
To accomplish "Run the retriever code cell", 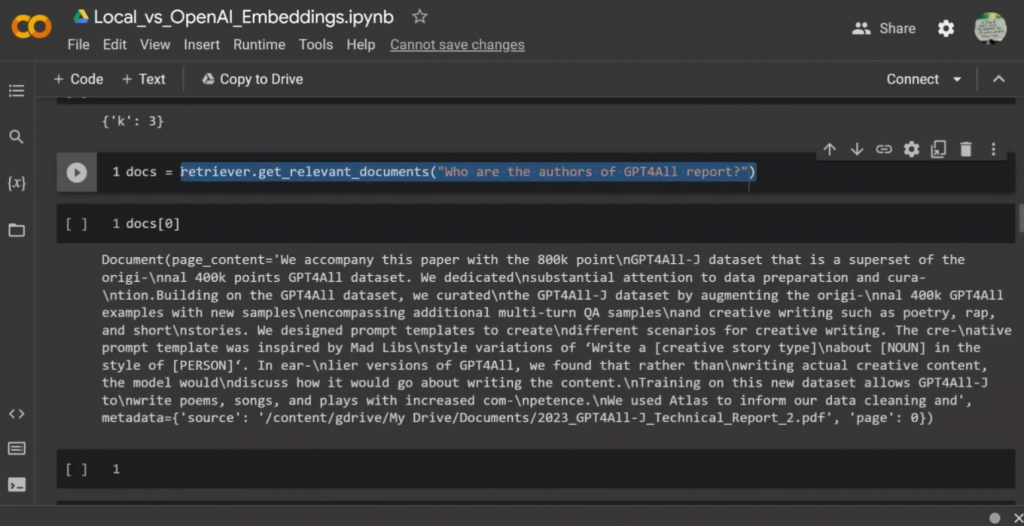I will click(76, 172).
